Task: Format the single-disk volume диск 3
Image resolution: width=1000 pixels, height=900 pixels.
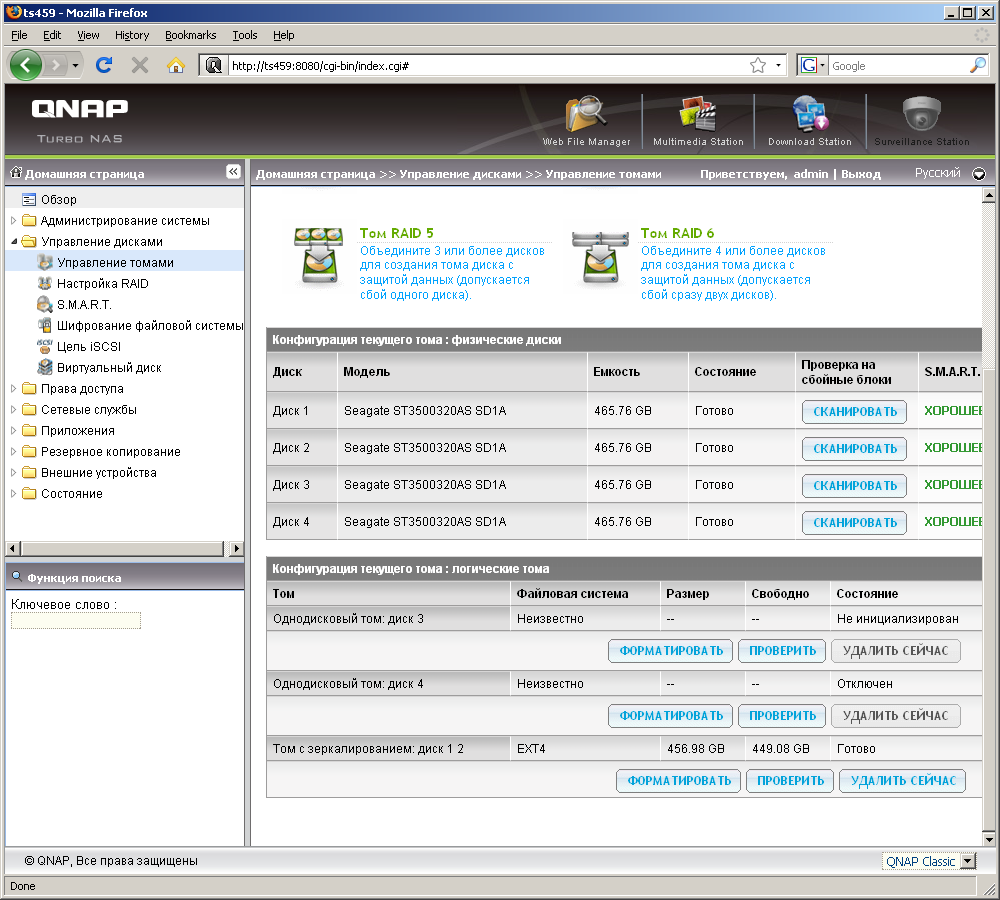Action: click(x=670, y=651)
